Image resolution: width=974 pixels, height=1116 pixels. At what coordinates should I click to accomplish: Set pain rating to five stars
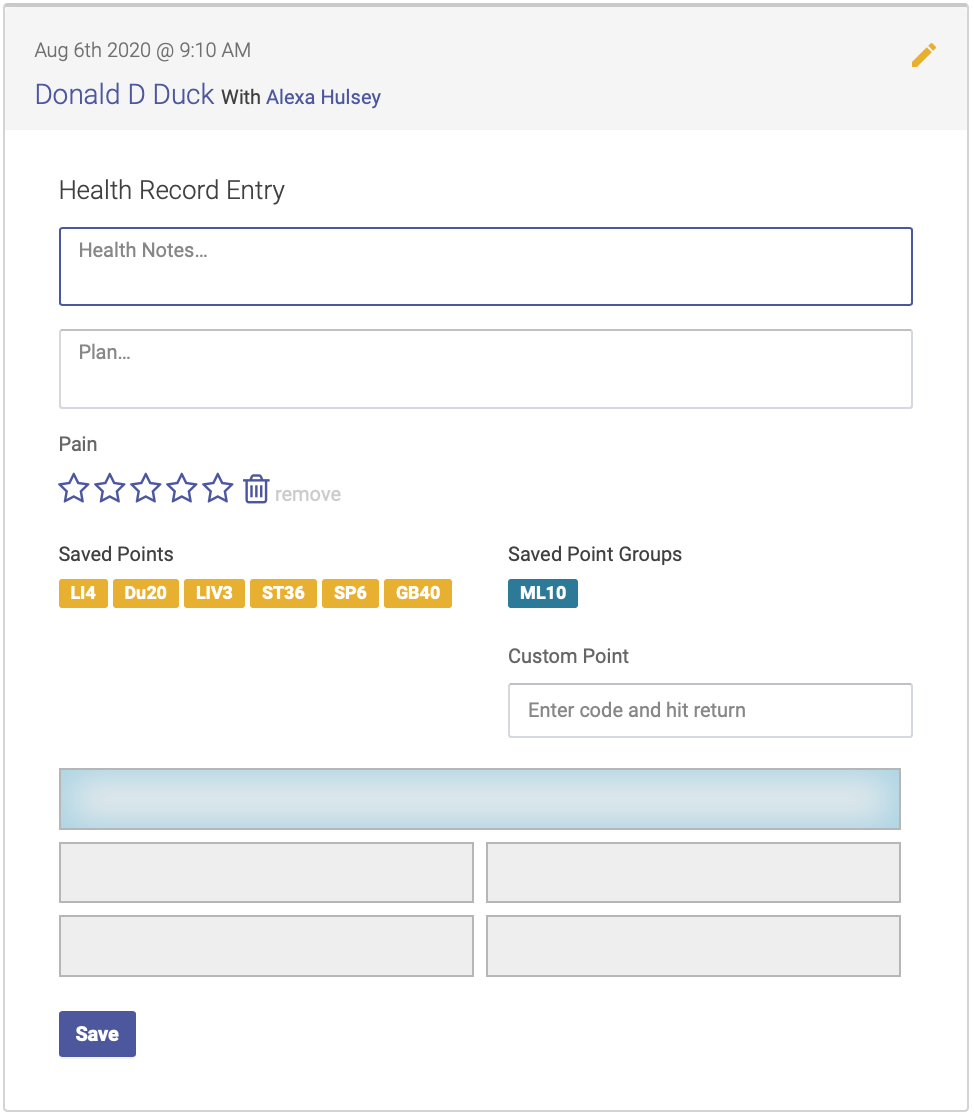tap(218, 488)
